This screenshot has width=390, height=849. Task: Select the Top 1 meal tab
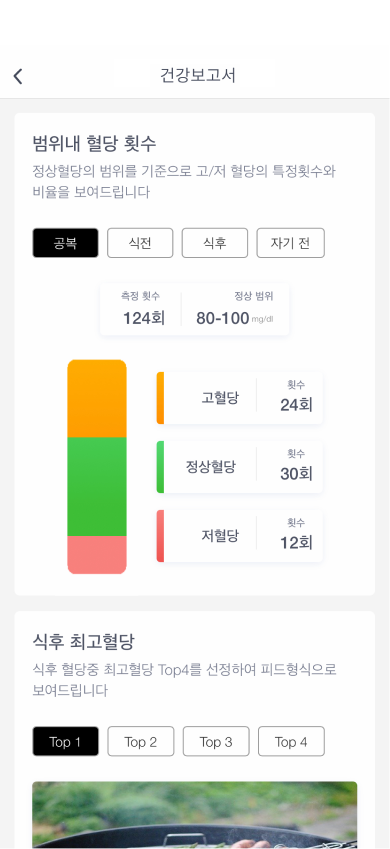(66, 741)
